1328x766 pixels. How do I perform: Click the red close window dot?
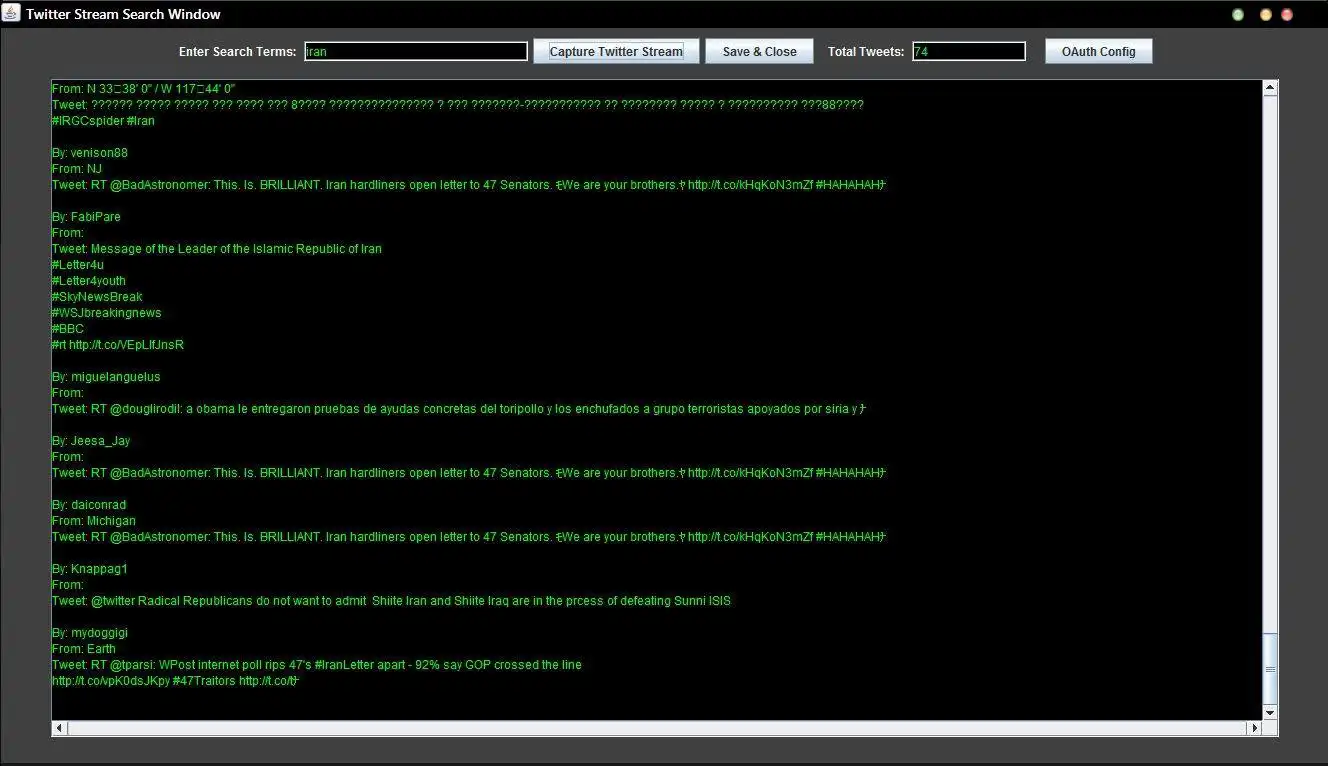[1287, 15]
